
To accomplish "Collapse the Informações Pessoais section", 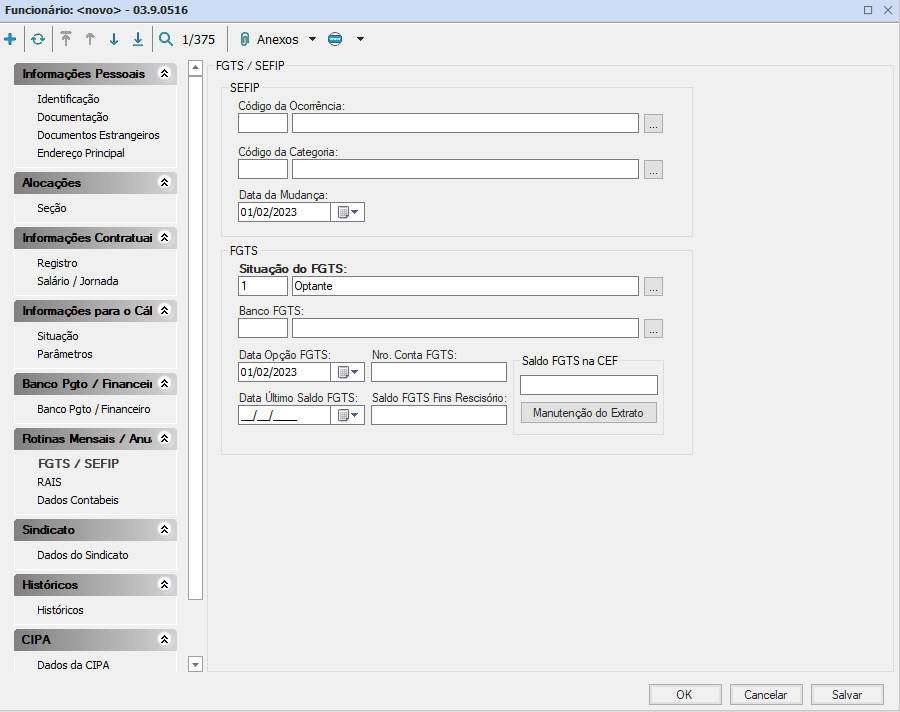I will (x=165, y=74).
